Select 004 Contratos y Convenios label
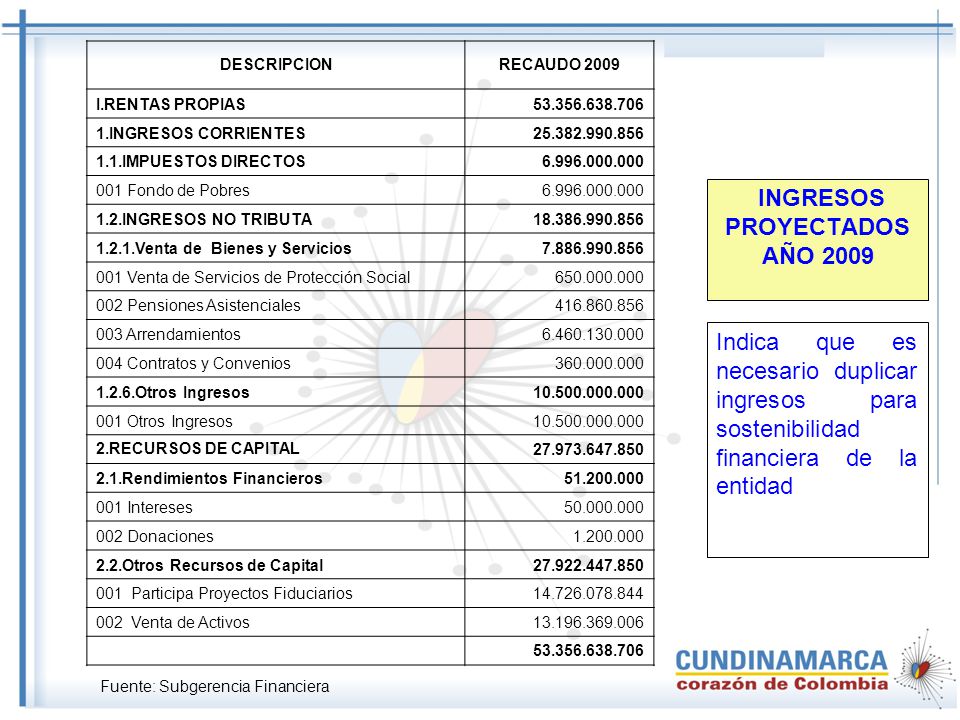Viewport: 960px width, 720px height. click(x=193, y=364)
